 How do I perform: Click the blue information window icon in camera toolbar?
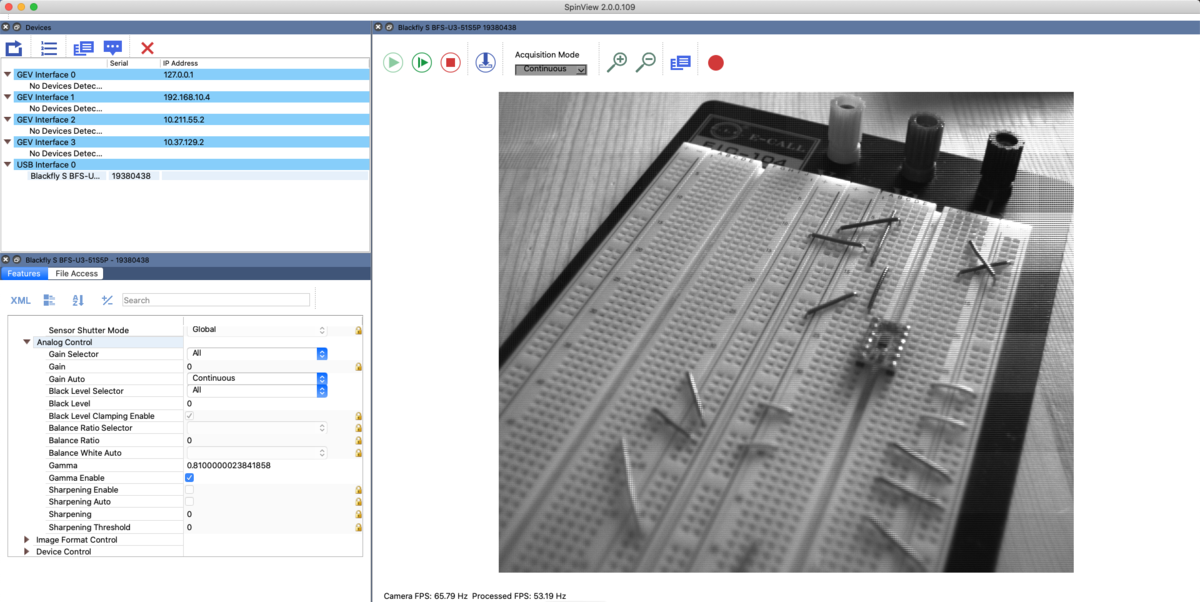tap(681, 62)
